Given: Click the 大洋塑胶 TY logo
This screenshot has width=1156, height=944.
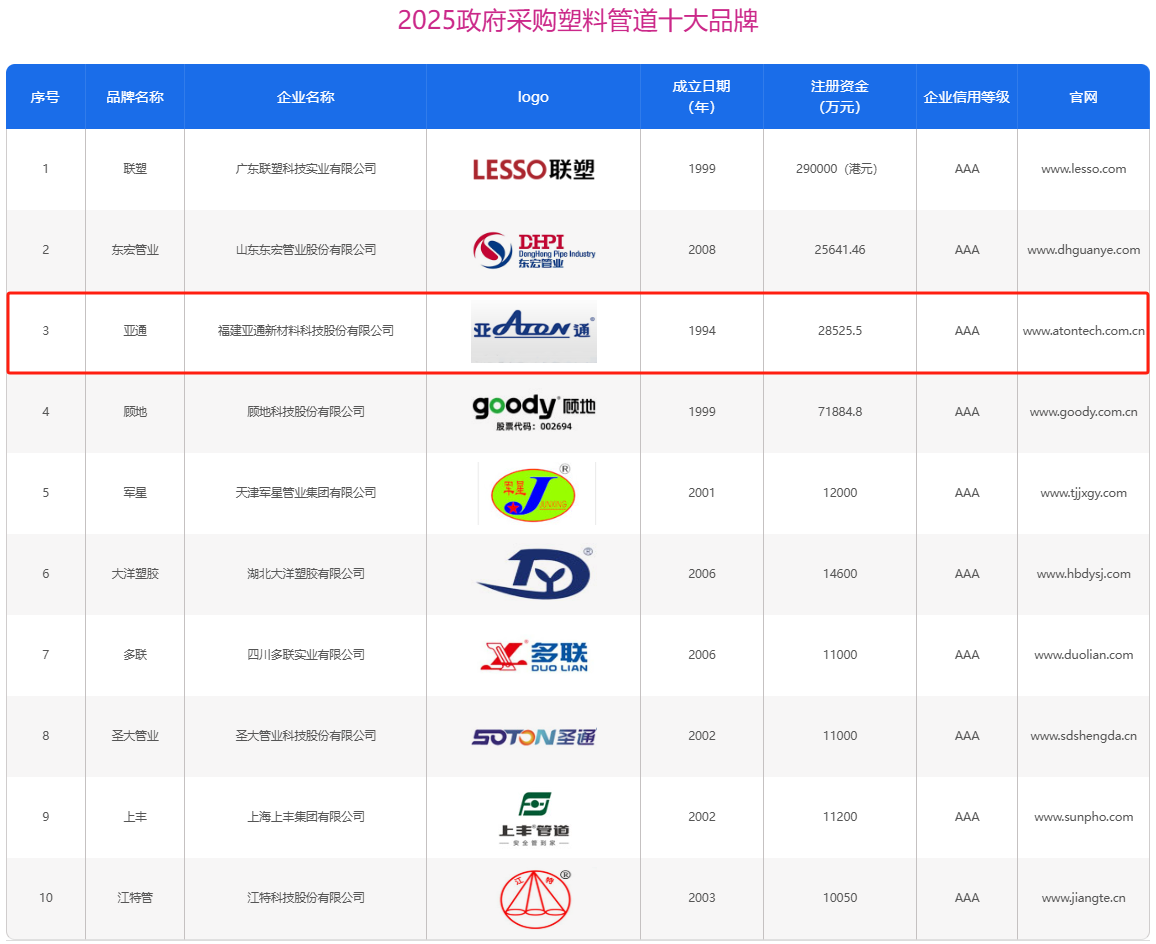Looking at the screenshot, I should point(533,574).
